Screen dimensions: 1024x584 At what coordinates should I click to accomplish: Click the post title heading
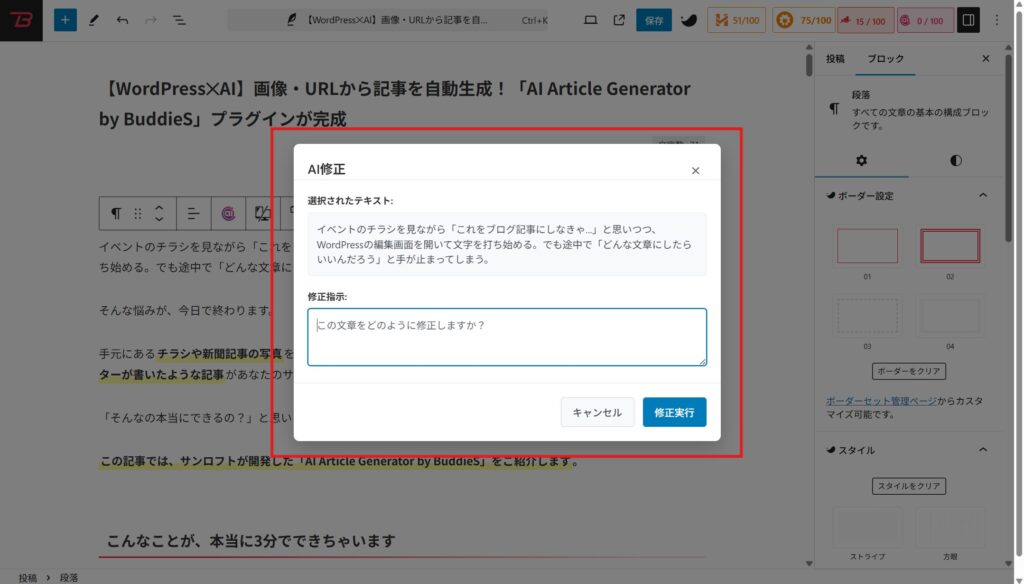[394, 103]
